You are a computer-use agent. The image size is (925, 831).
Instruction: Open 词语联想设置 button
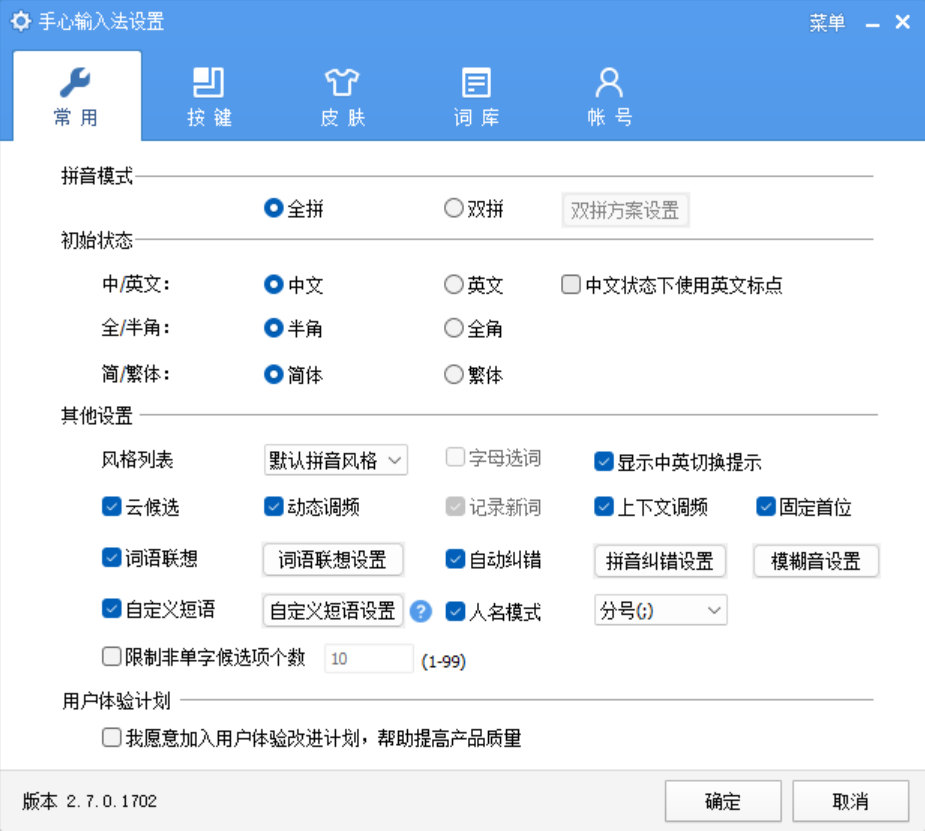coord(333,560)
